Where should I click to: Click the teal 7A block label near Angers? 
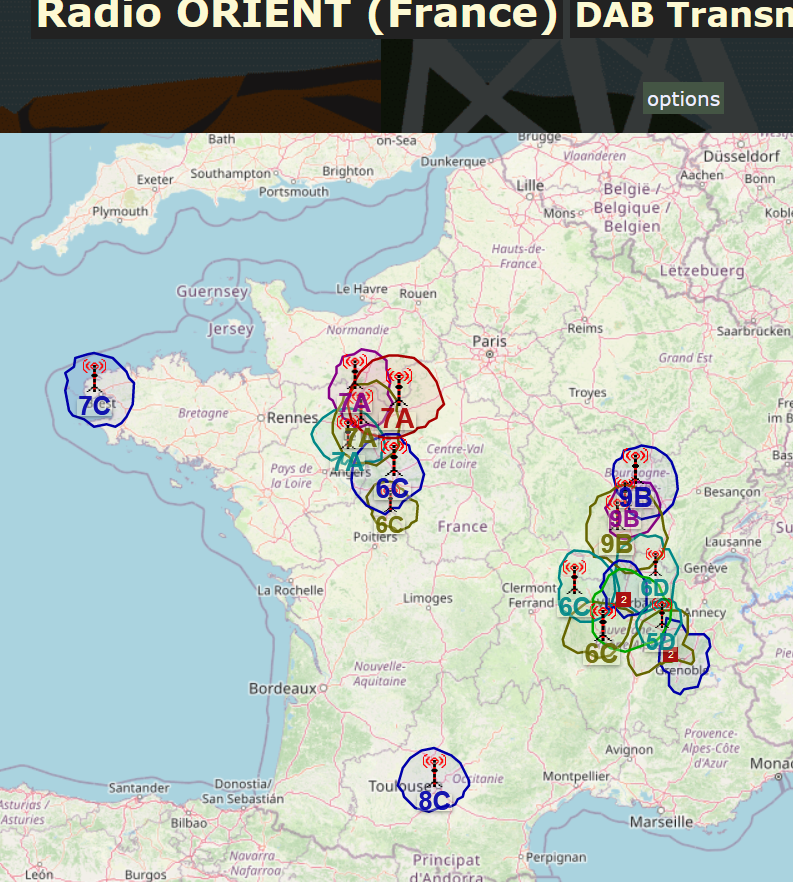tap(348, 462)
